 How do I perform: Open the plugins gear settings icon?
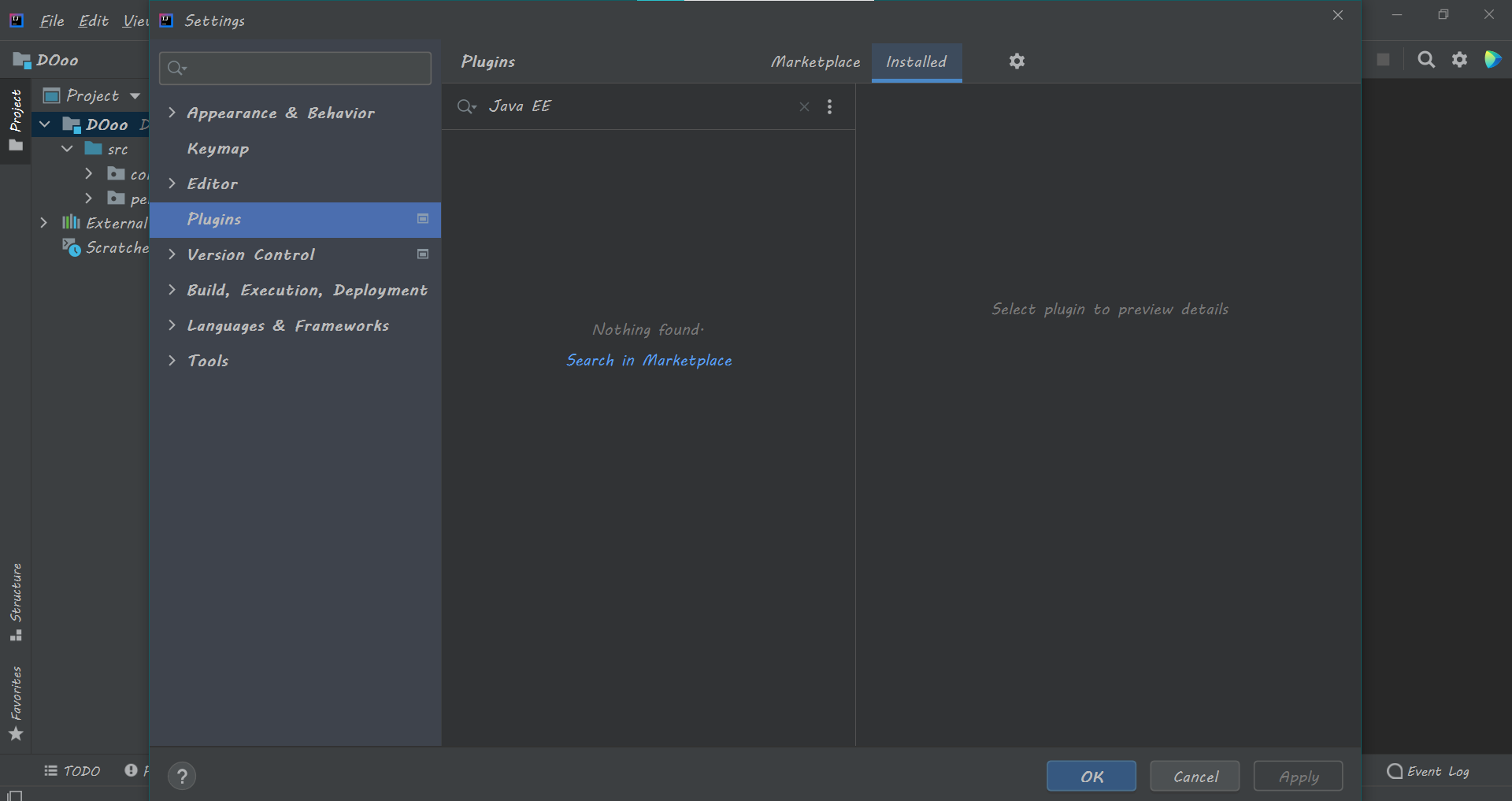click(x=1017, y=61)
